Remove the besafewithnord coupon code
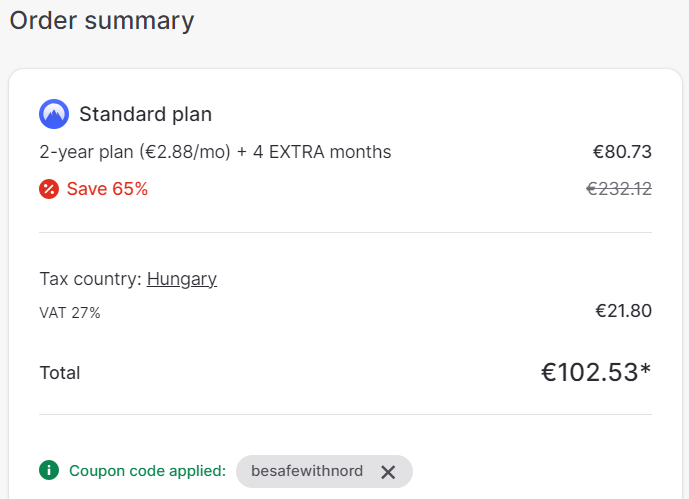 pyautogui.click(x=388, y=472)
